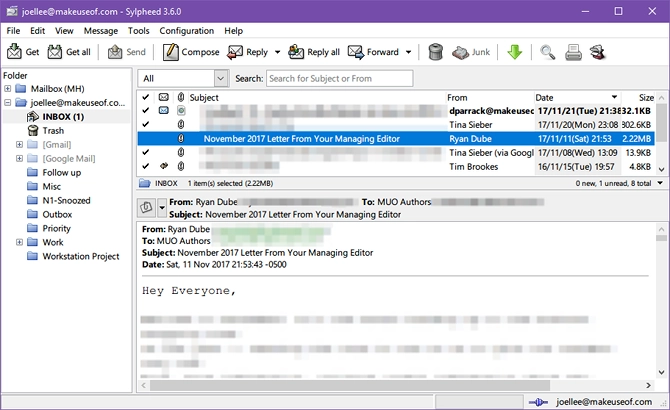Toggle check mark on dparrack message row
Viewport: 670px width, 410px height.
(146, 111)
